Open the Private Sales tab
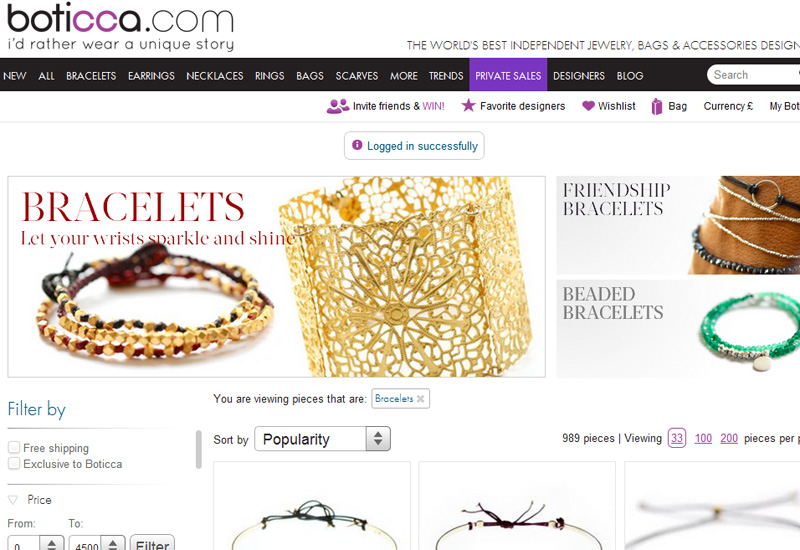Image resolution: width=800 pixels, height=550 pixels. (508, 75)
